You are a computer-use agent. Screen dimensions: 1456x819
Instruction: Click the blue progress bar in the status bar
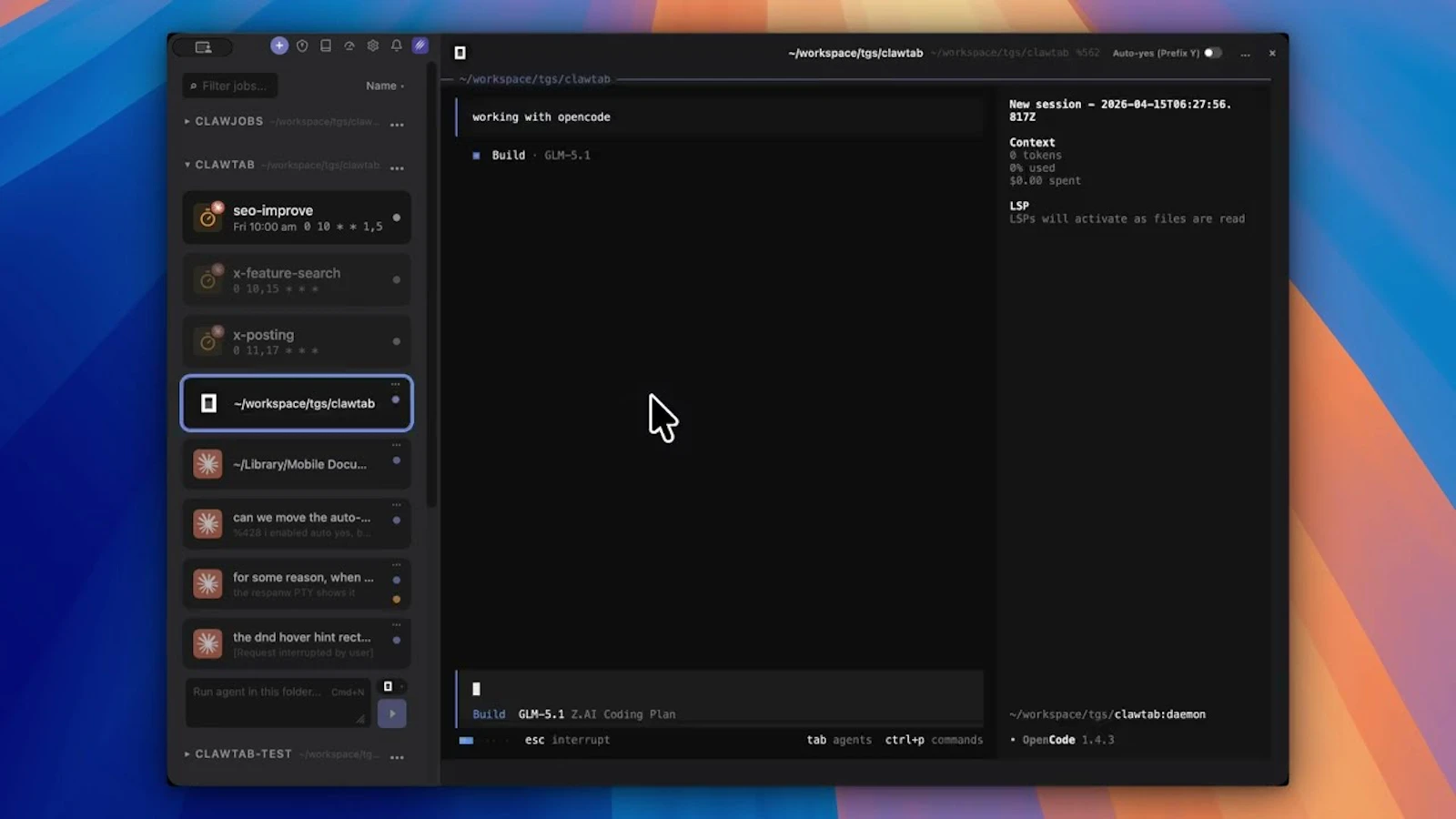click(x=466, y=741)
